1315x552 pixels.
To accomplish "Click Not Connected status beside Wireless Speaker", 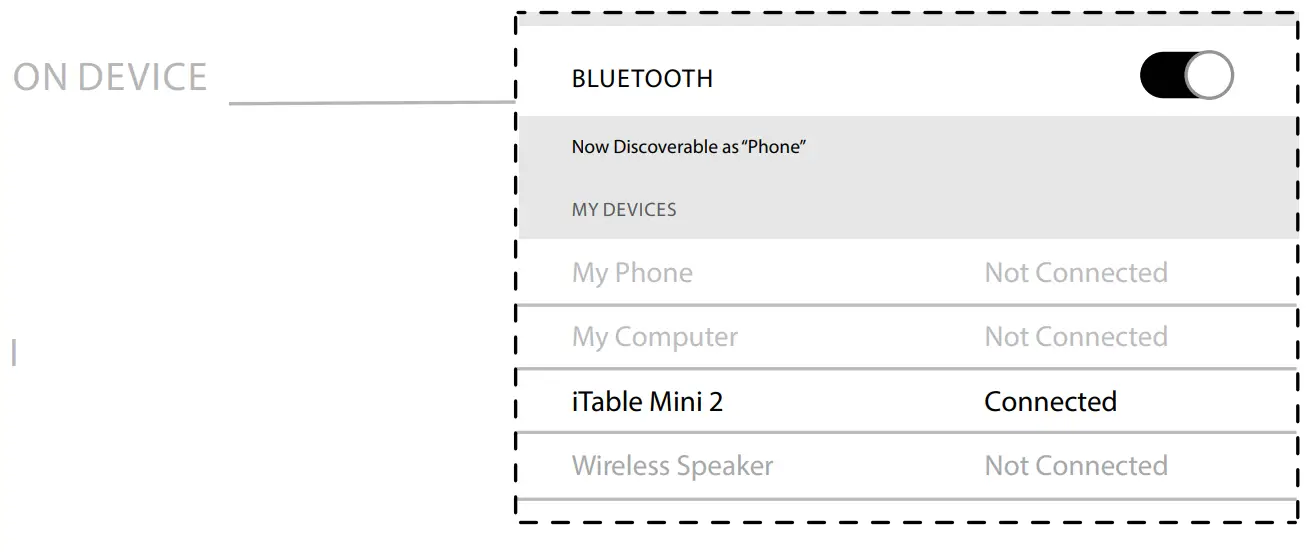I will [1076, 466].
